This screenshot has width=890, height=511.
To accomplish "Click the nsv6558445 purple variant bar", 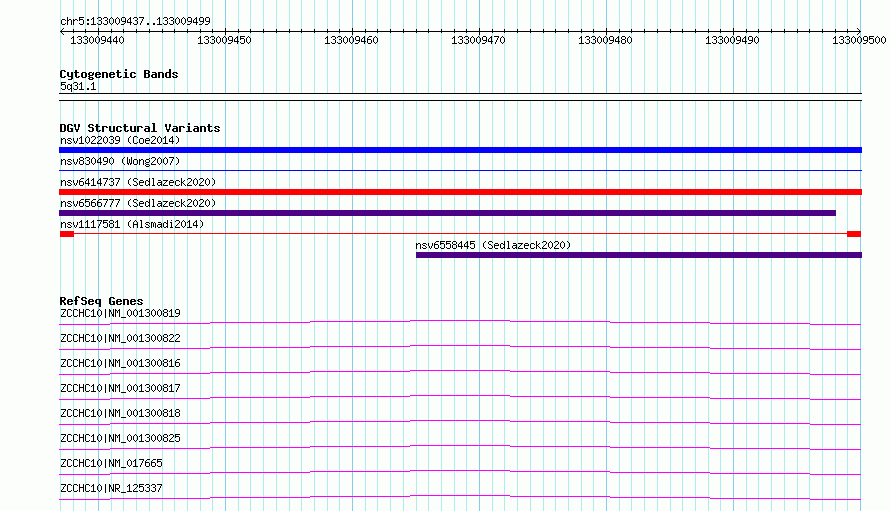I will 639,255.
